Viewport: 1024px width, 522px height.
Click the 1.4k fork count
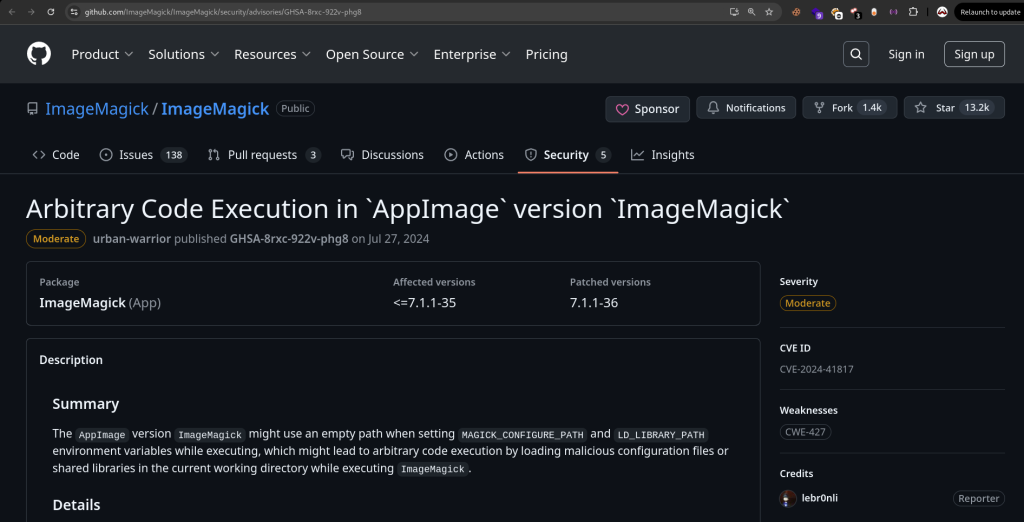coord(872,108)
